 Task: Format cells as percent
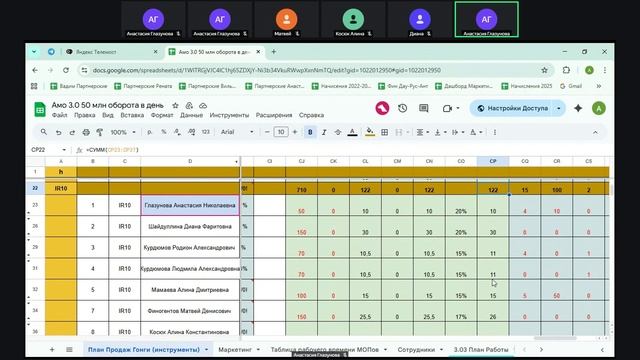point(164,132)
